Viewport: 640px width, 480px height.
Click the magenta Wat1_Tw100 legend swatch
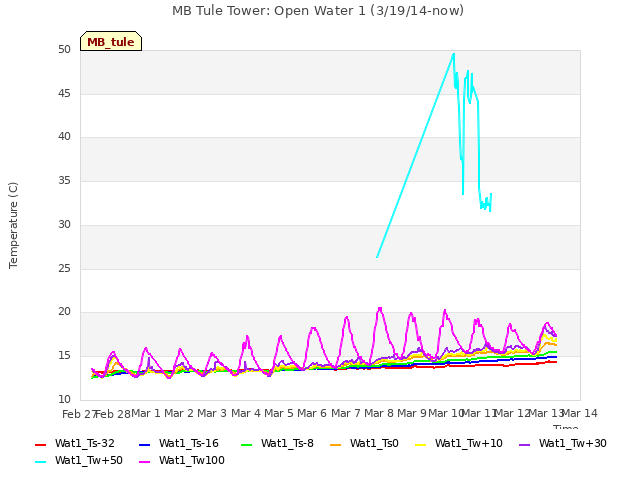click(x=144, y=462)
